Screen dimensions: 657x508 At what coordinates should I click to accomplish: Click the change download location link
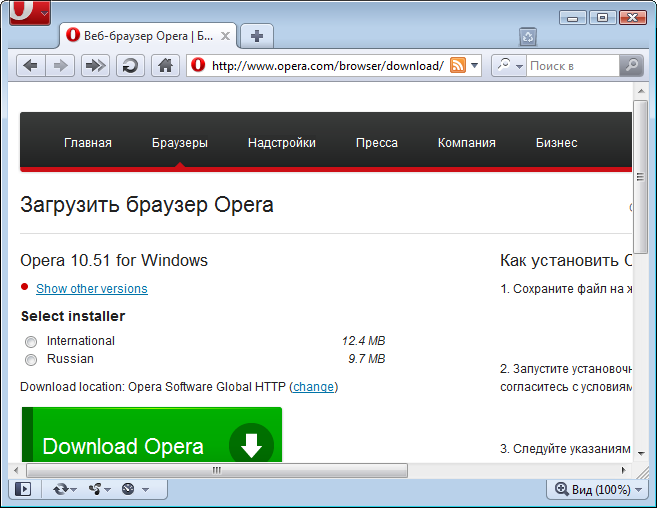coord(313,386)
